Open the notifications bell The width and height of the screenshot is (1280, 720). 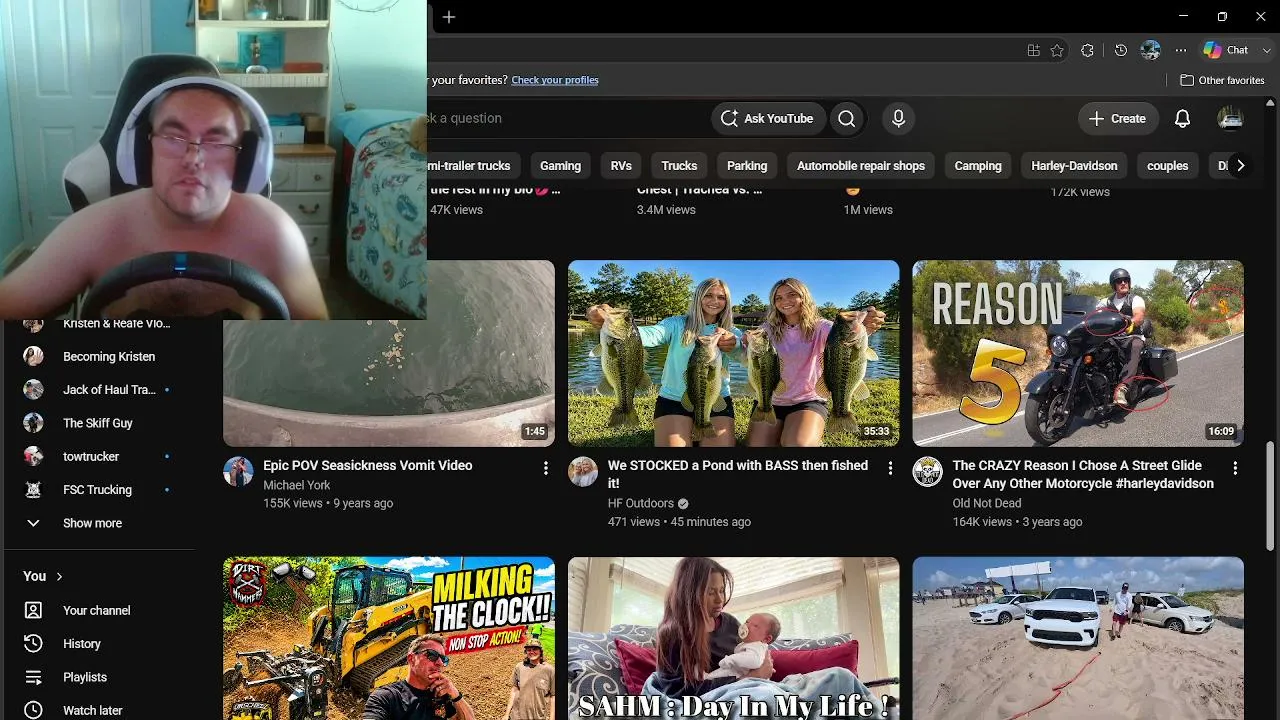click(x=1182, y=118)
